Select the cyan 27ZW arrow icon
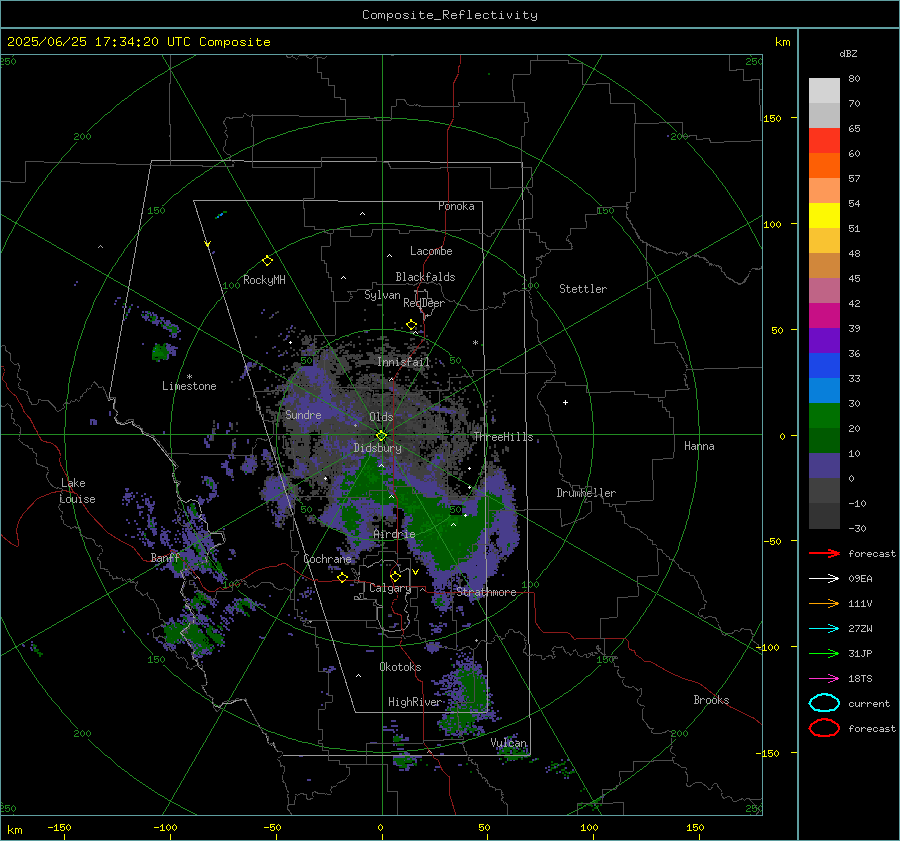 point(824,629)
